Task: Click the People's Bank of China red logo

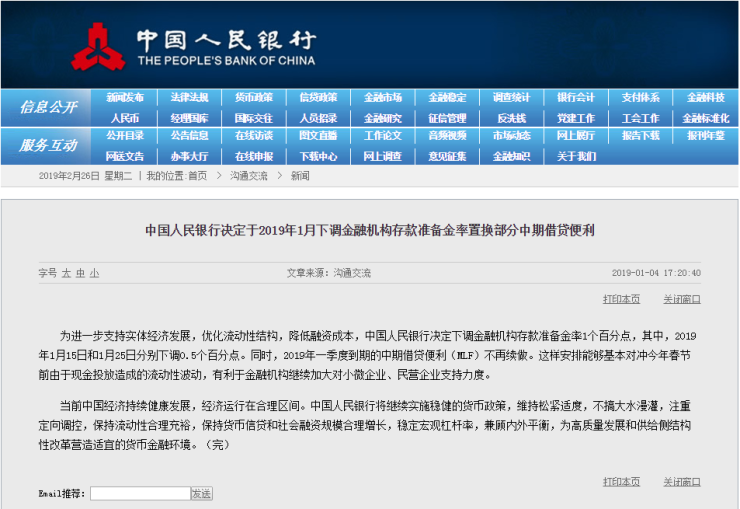Action: coord(98,47)
